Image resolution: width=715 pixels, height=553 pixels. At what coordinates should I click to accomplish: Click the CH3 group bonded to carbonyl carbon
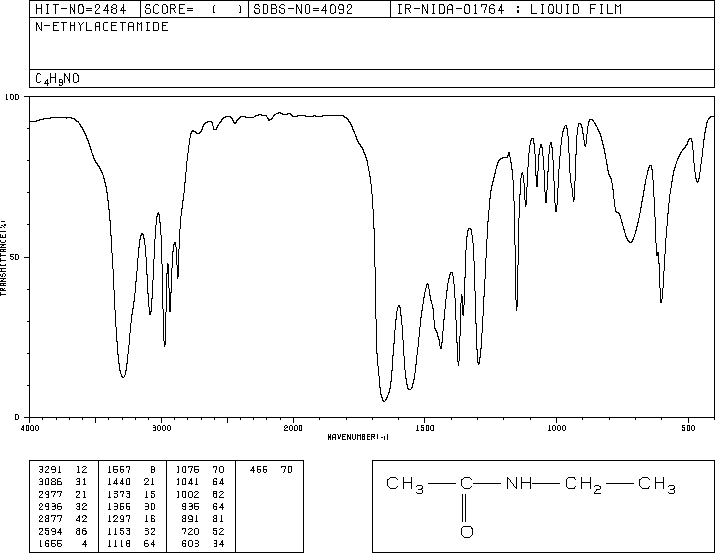click(x=405, y=485)
